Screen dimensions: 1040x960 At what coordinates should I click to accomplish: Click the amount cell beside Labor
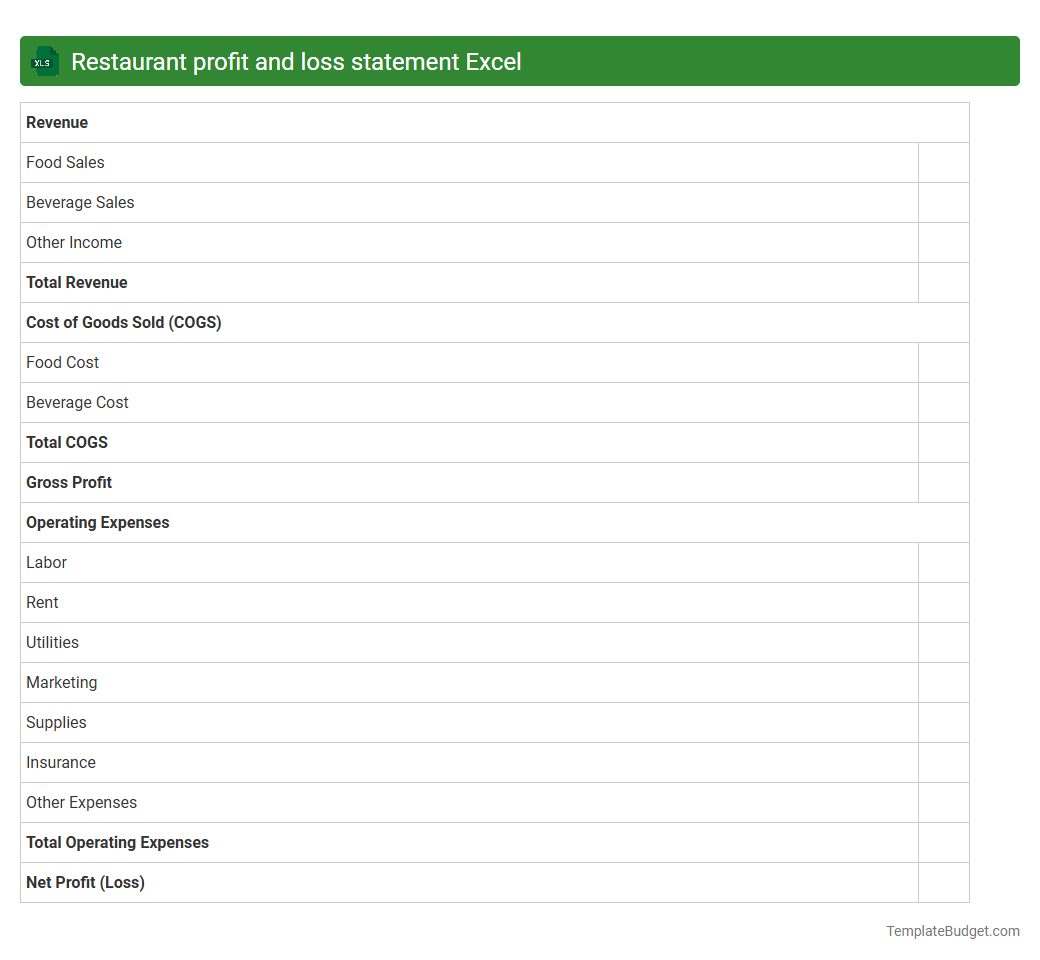[x=943, y=562]
